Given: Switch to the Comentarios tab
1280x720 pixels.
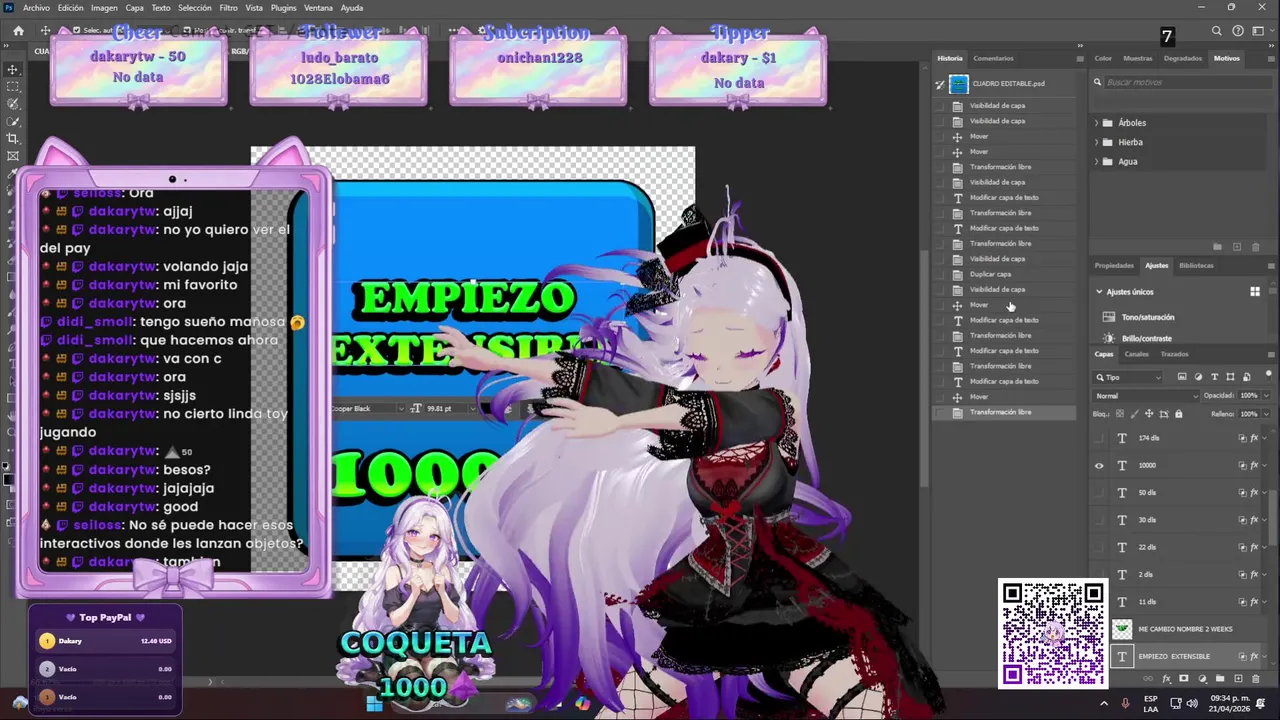Looking at the screenshot, I should tap(993, 58).
